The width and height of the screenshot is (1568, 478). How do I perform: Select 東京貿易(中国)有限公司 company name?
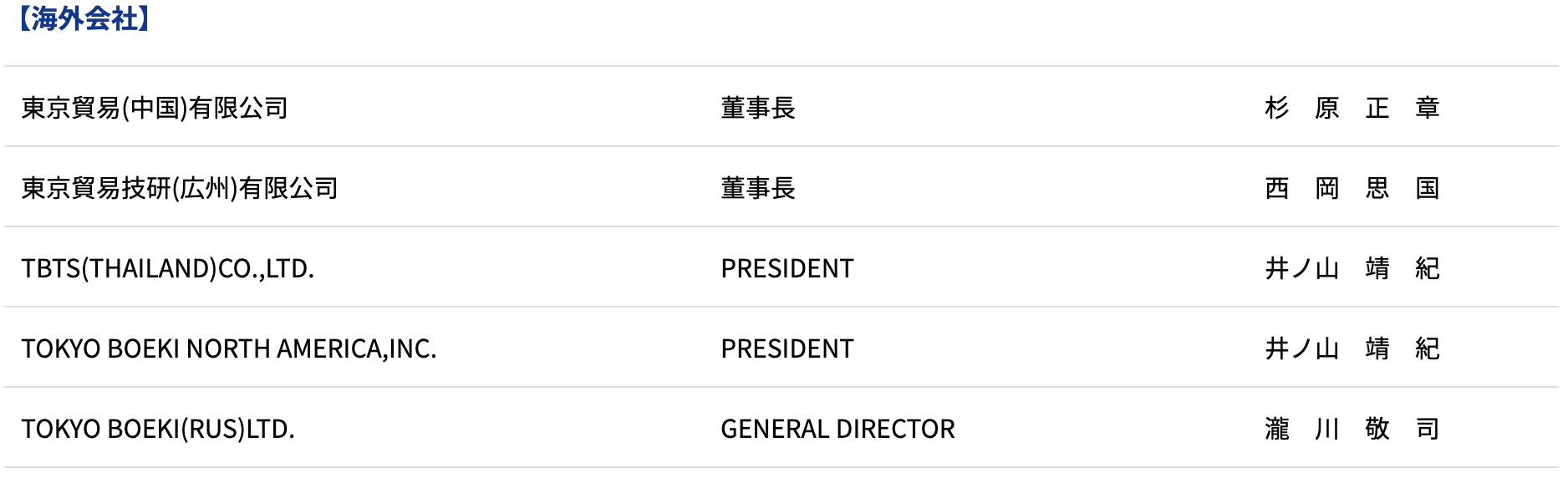click(155, 108)
